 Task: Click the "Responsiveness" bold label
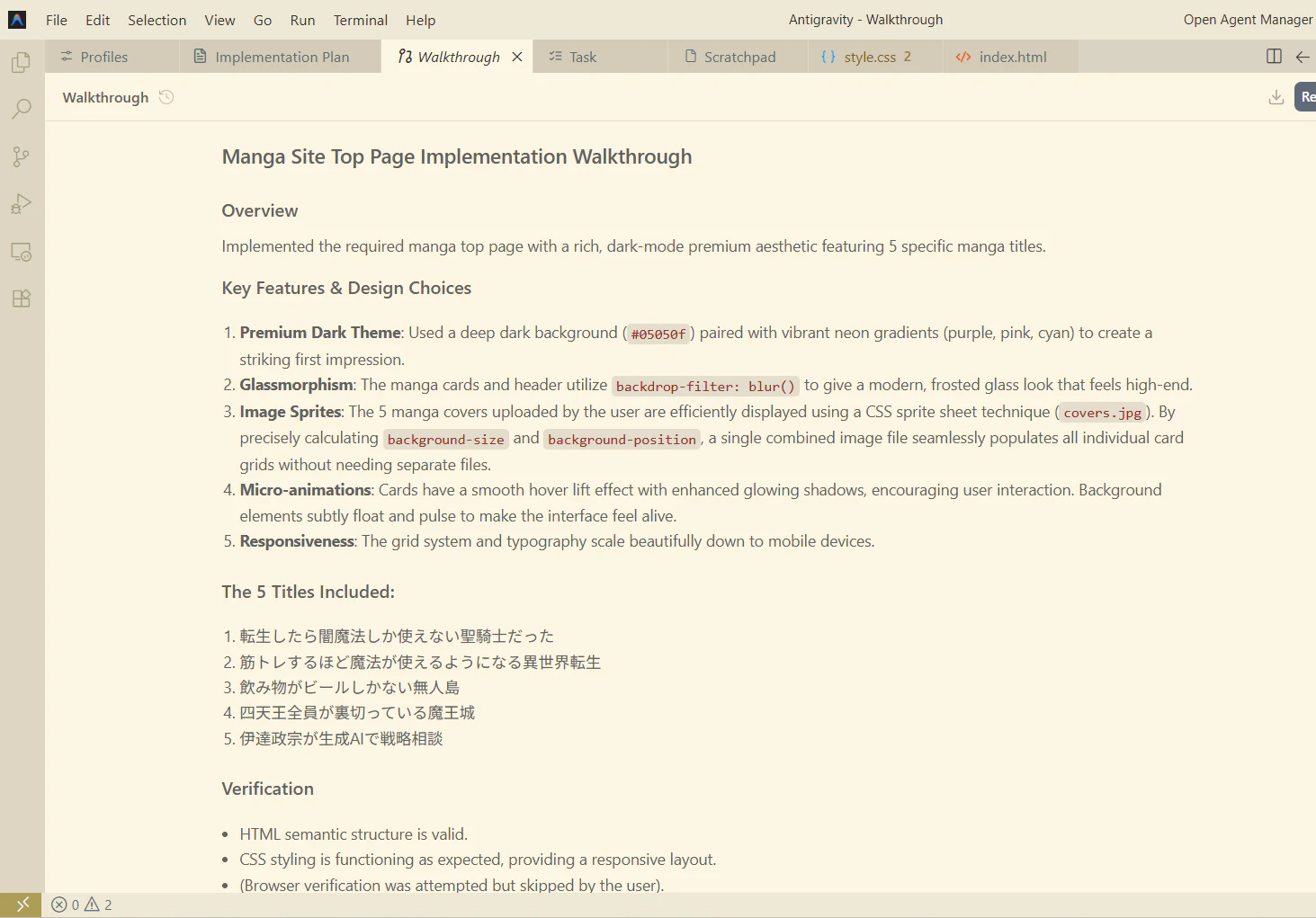click(x=297, y=541)
